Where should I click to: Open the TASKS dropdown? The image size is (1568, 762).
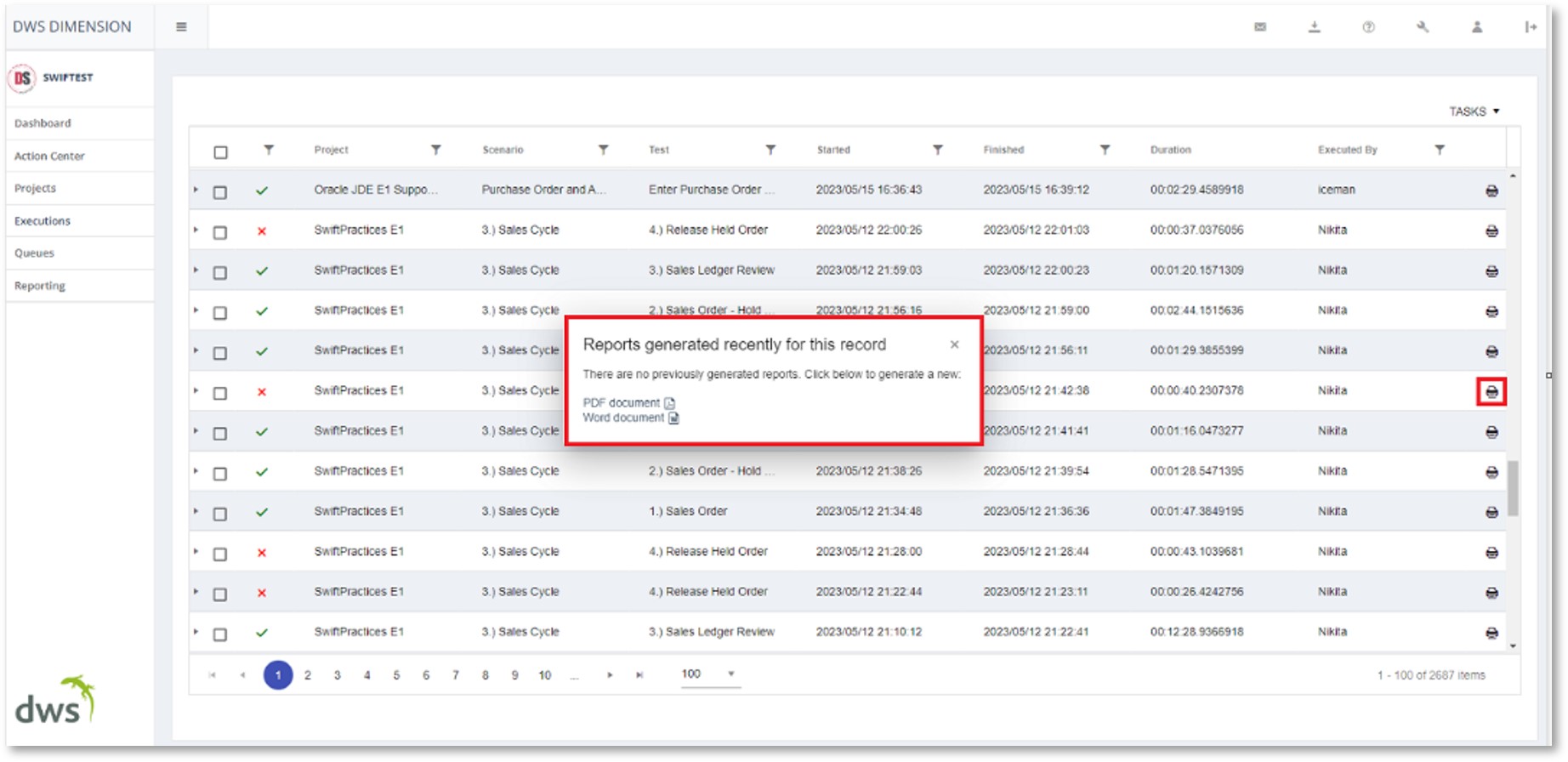tap(1474, 111)
